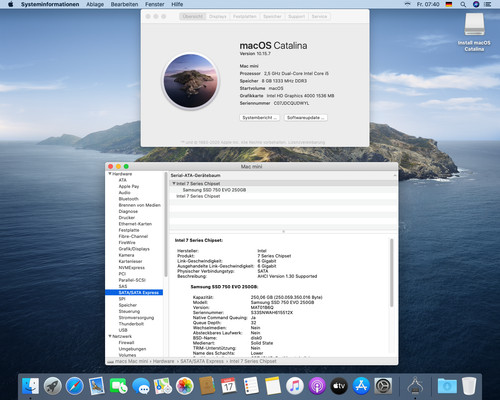The image size is (500, 400).
Task: Open Downloads folder in the Dock
Action: tap(447, 386)
